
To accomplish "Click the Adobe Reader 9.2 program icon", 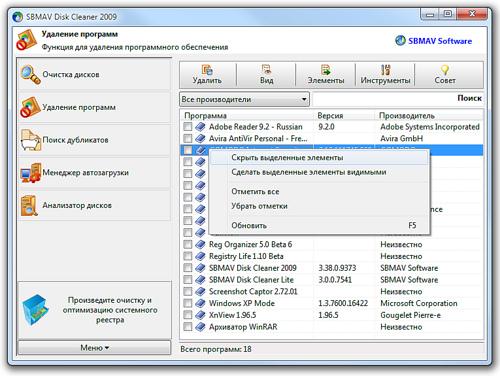I will pos(200,127).
